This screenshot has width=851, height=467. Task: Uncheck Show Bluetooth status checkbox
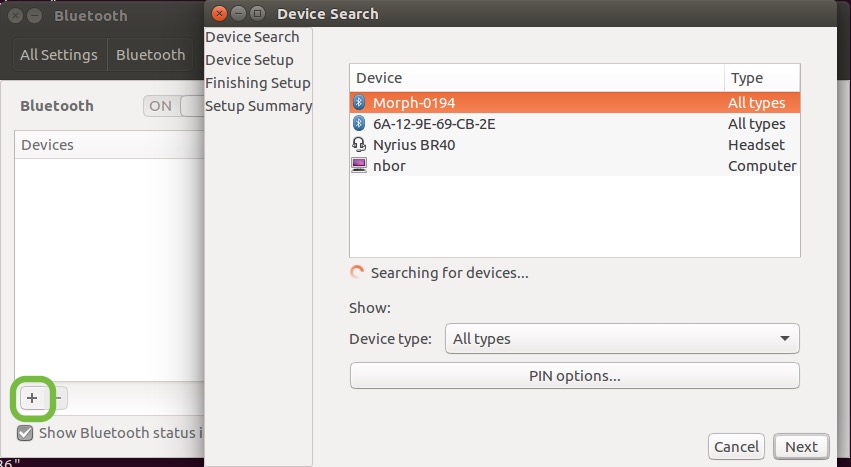click(25, 433)
